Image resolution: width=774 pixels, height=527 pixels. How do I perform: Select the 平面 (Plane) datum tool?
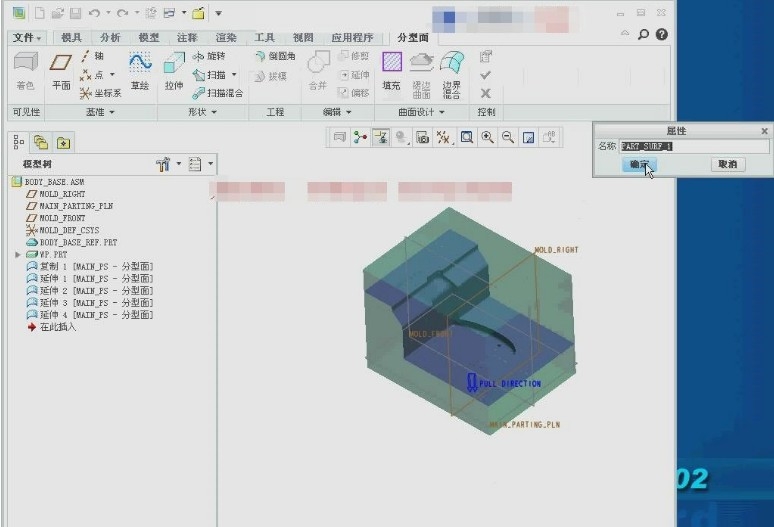(61, 72)
